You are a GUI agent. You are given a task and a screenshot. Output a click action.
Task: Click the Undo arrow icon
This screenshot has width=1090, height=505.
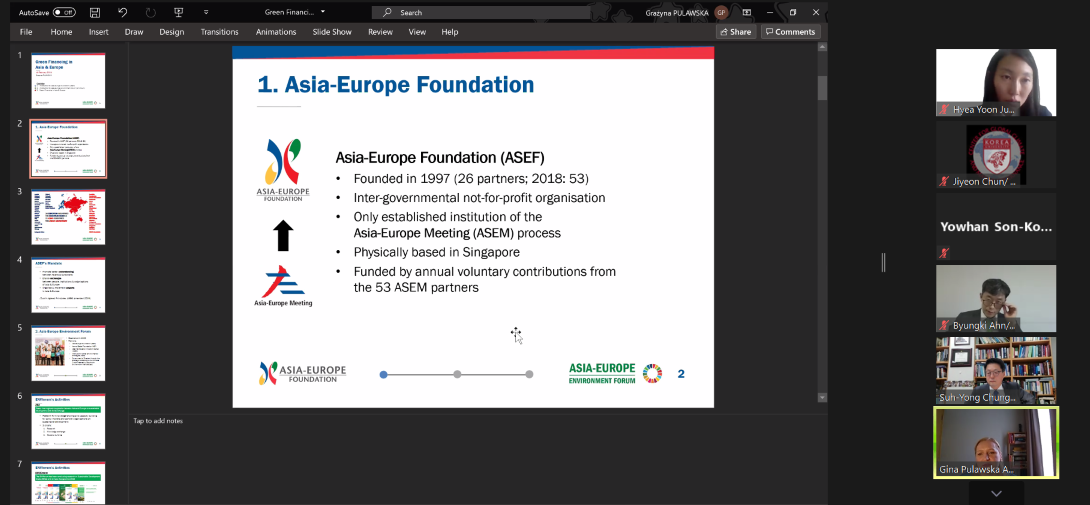pos(123,13)
